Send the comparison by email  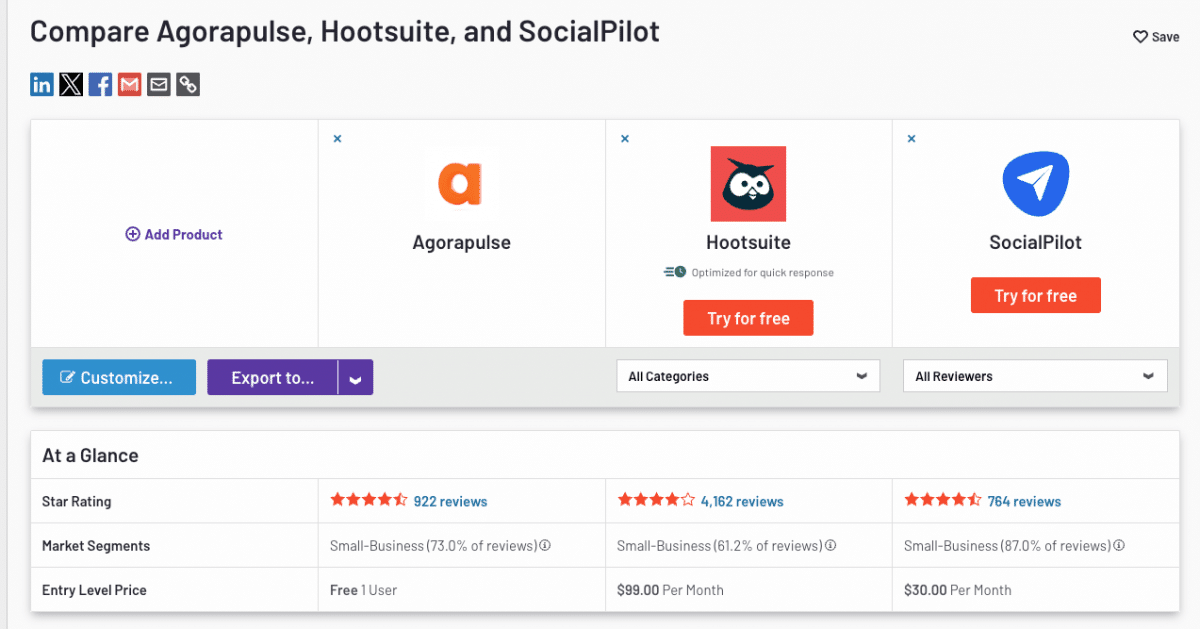tap(157, 84)
